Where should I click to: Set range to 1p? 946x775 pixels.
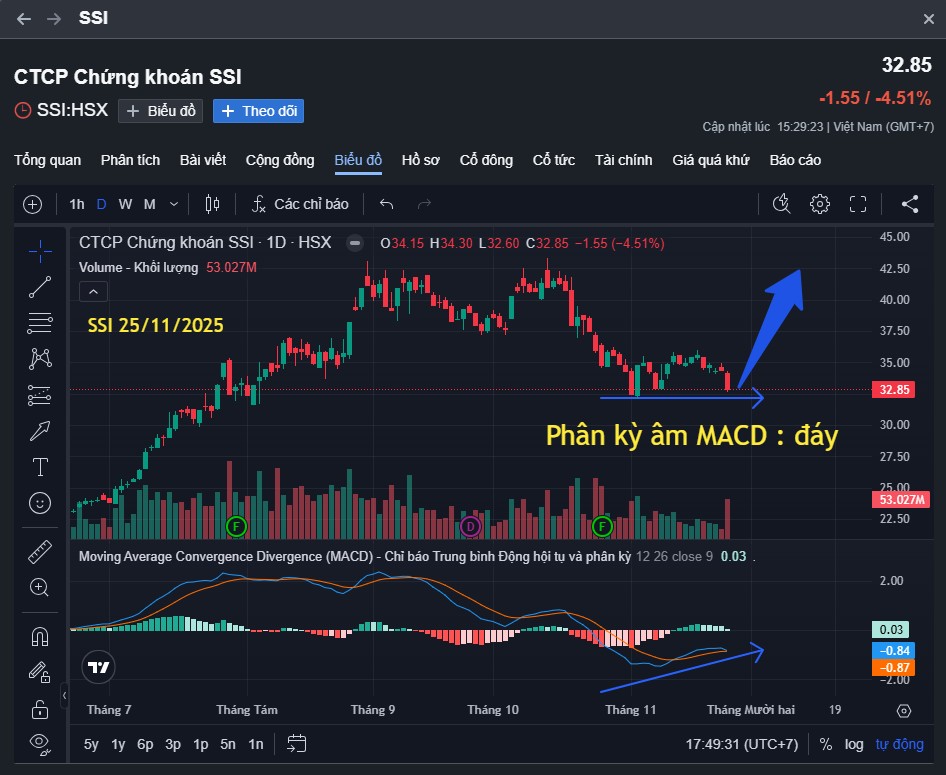tap(201, 745)
